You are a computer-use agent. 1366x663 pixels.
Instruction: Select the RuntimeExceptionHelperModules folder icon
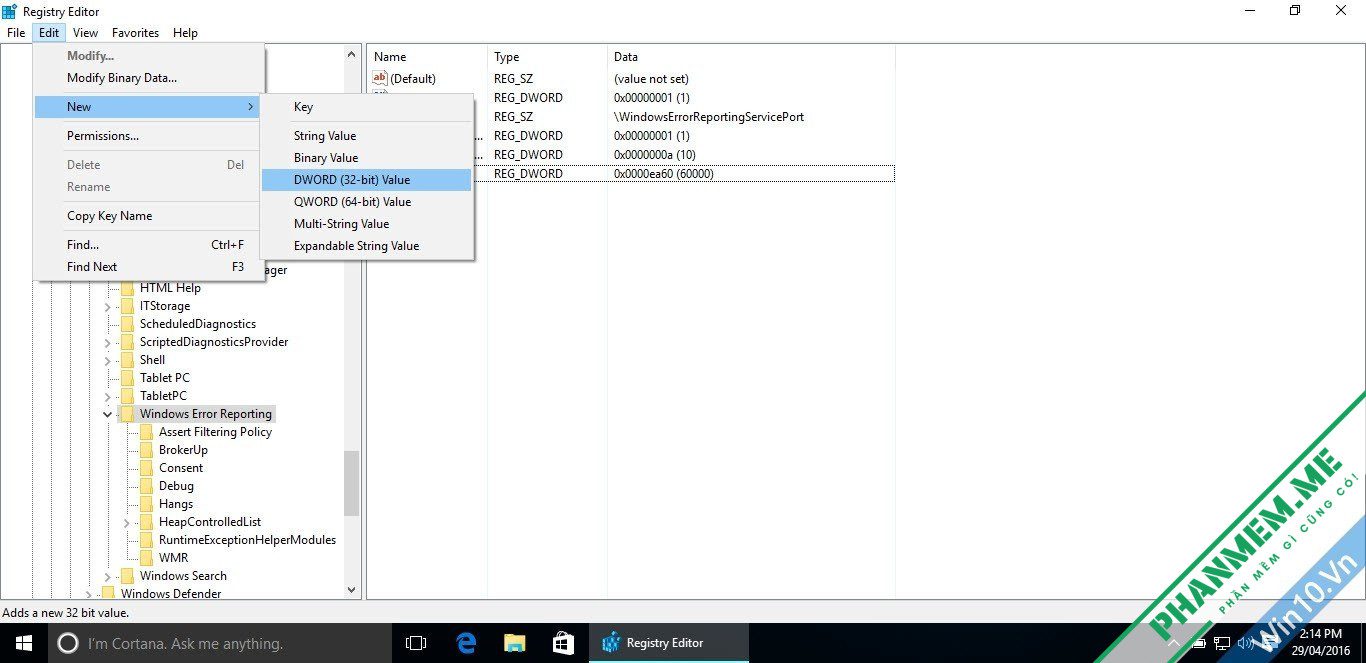[146, 540]
